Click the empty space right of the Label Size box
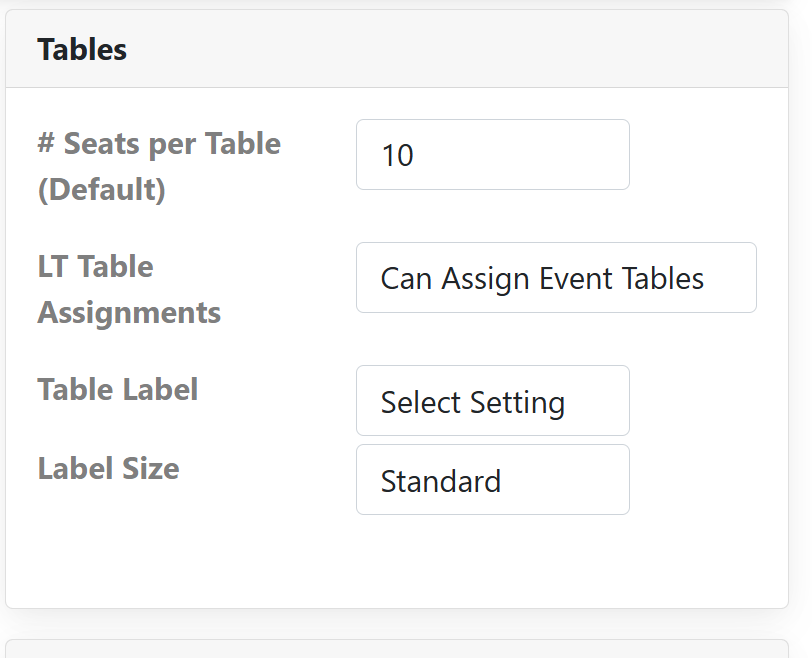 coord(705,480)
